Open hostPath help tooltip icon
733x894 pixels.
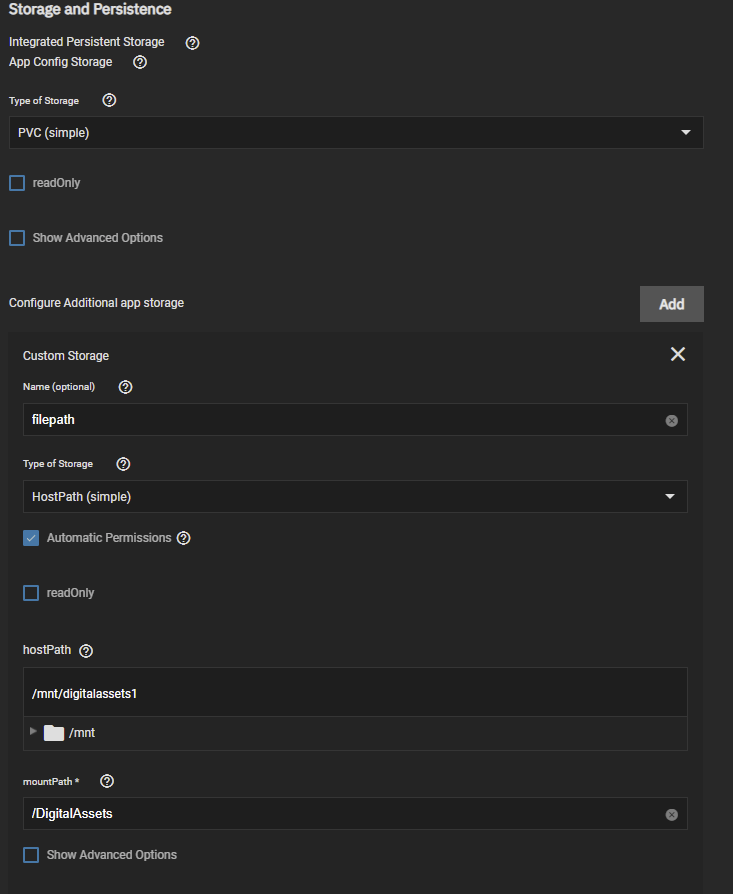[86, 651]
